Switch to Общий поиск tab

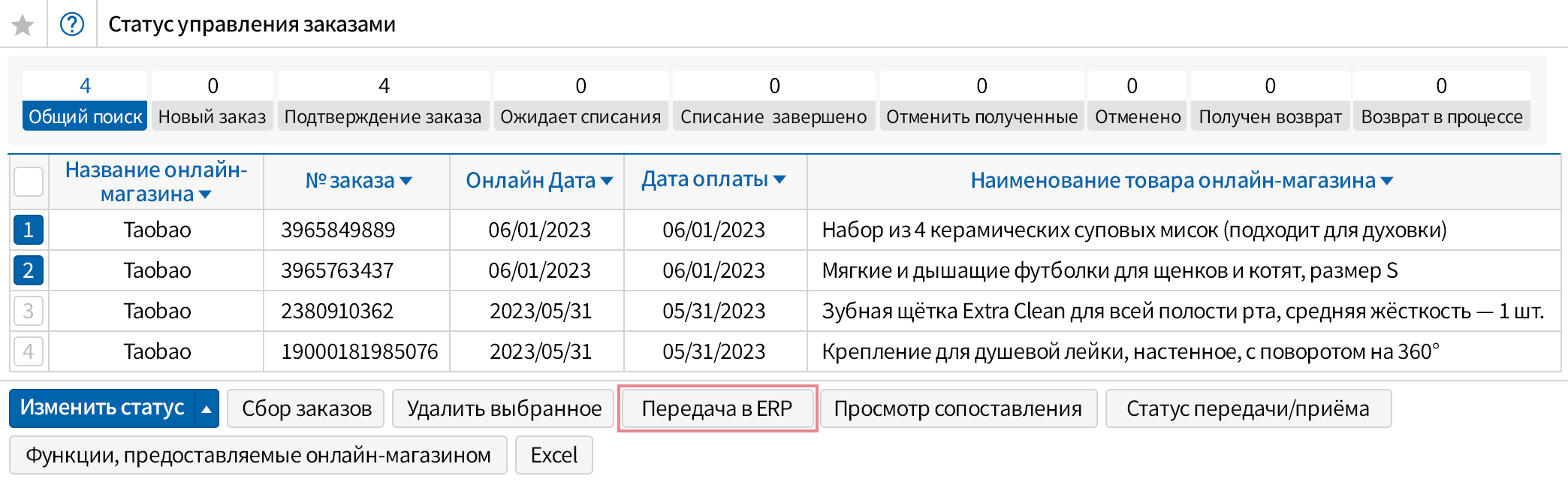pyautogui.click(x=85, y=116)
